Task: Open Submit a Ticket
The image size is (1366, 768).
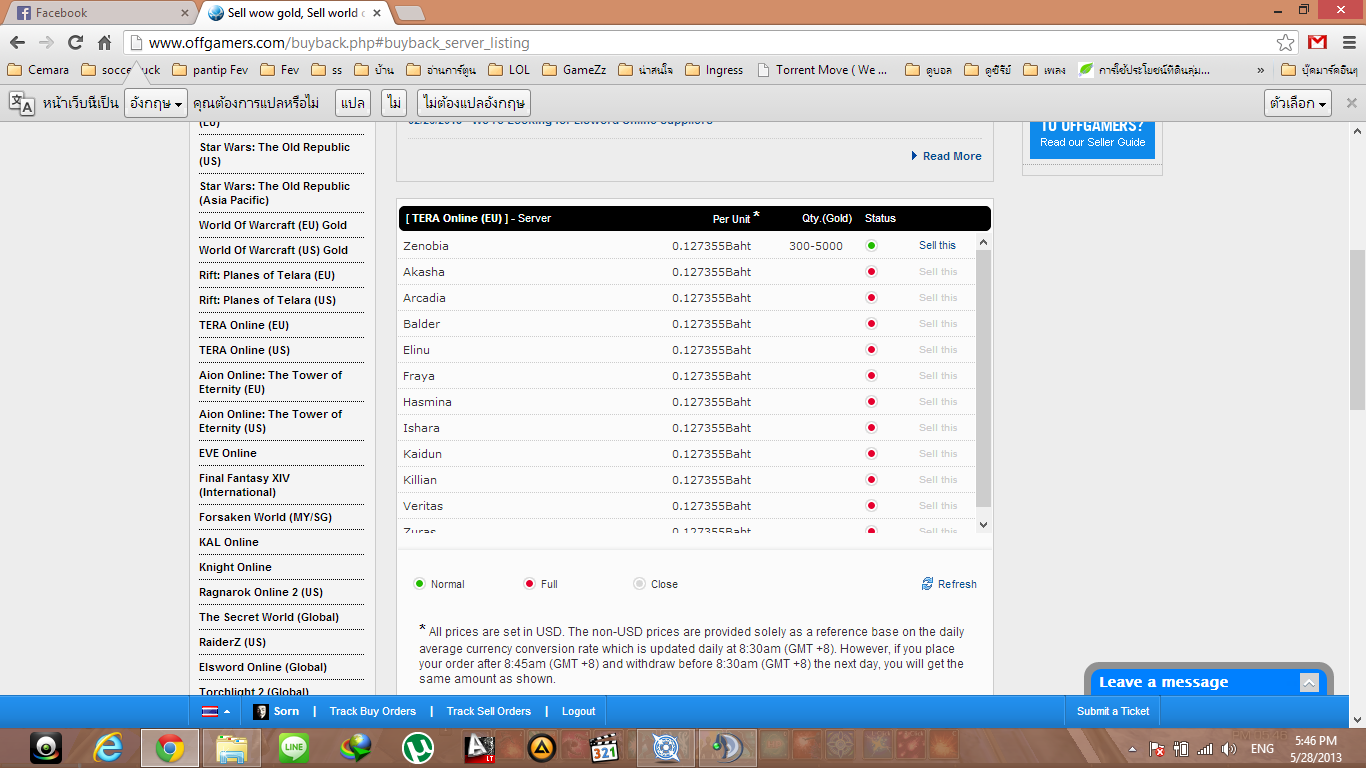Action: (1113, 711)
